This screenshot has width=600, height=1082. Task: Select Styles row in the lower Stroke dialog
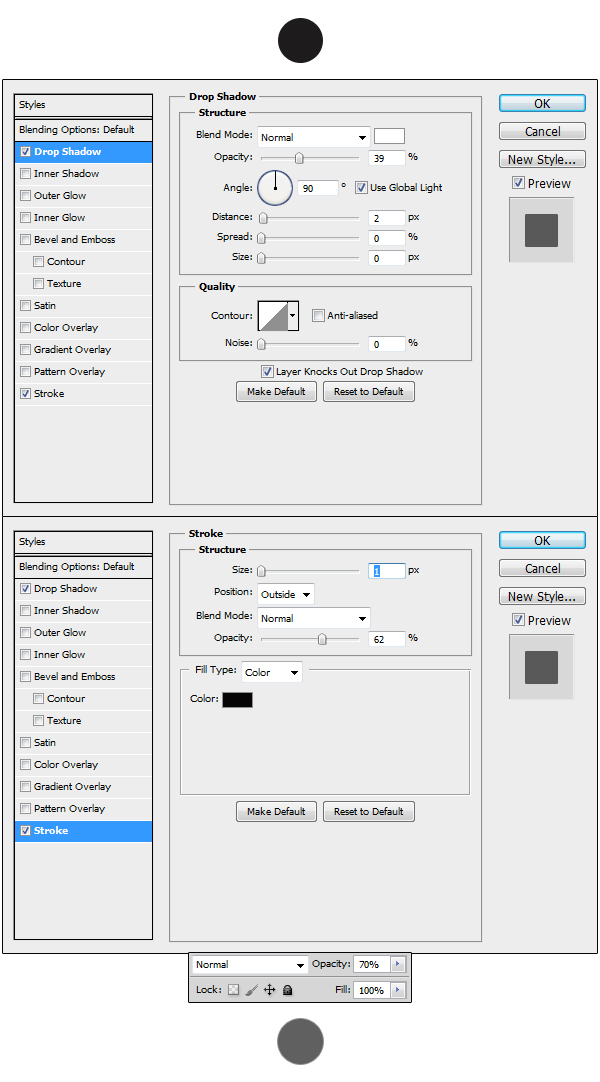83,542
